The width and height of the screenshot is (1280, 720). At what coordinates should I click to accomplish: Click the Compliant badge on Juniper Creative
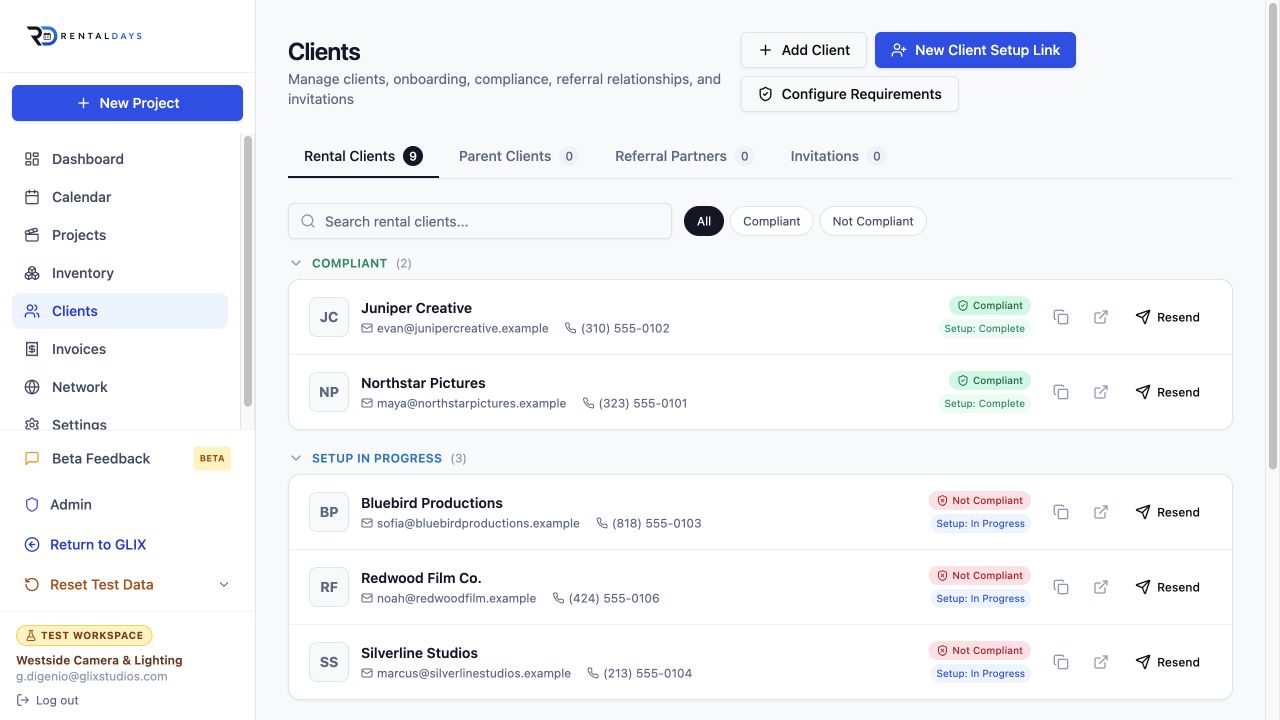tap(990, 306)
